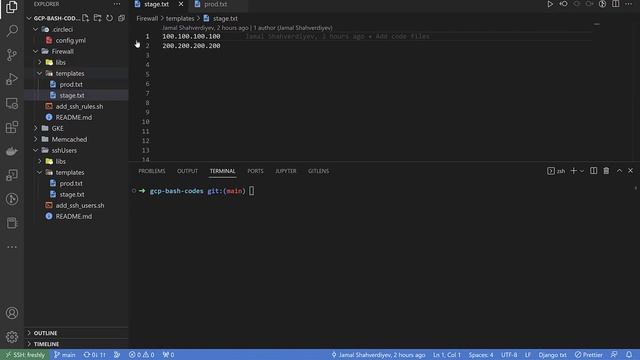Switch to the PROBLEMS panel tab
Viewport: 640px width, 360px height.
[x=151, y=171]
